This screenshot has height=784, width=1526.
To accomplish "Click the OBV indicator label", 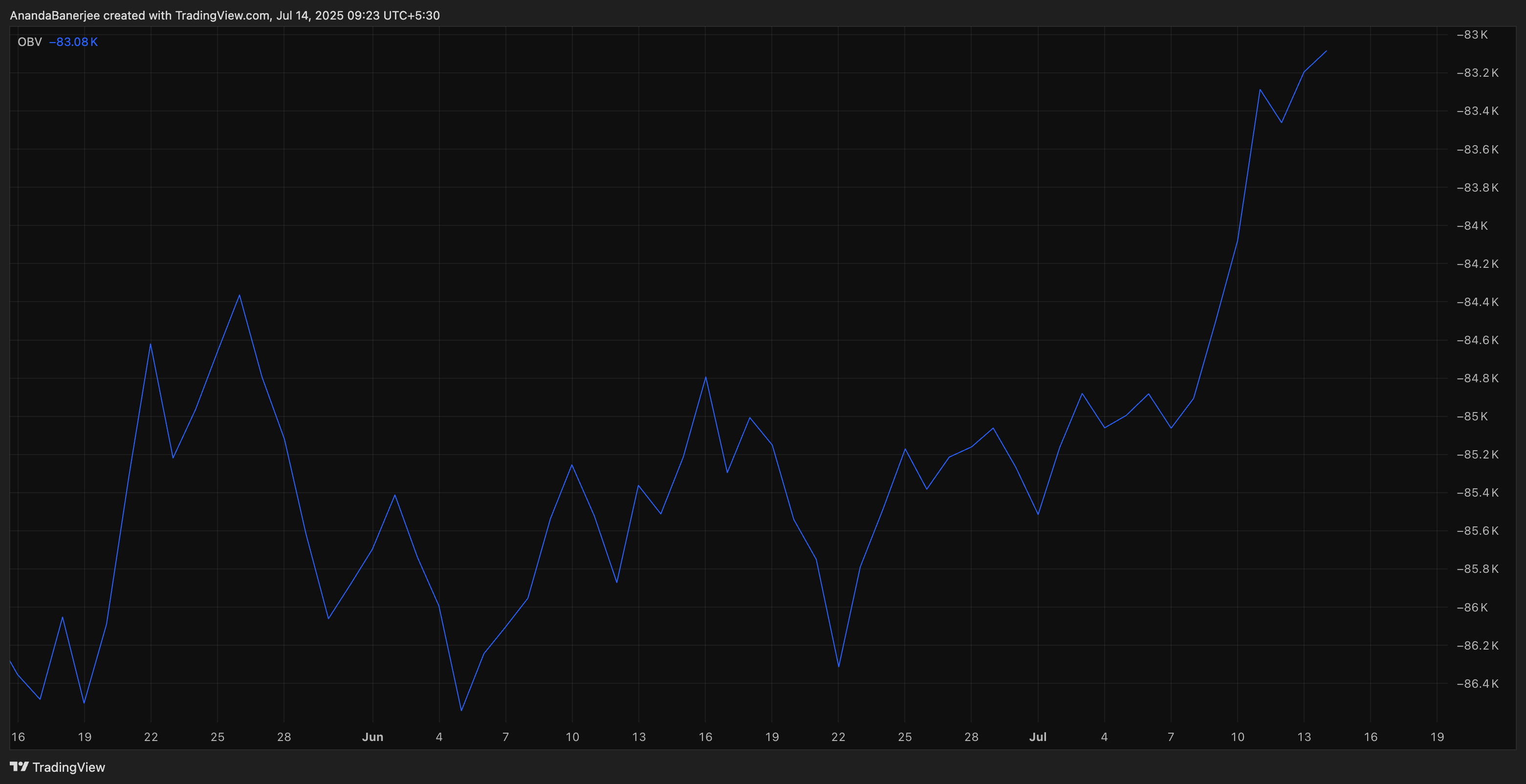I will (x=30, y=42).
